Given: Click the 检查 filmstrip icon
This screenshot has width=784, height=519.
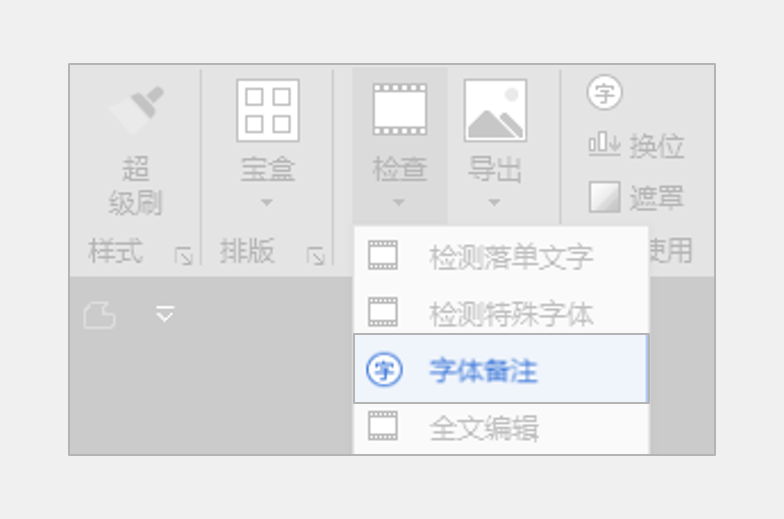Looking at the screenshot, I should 400,110.
